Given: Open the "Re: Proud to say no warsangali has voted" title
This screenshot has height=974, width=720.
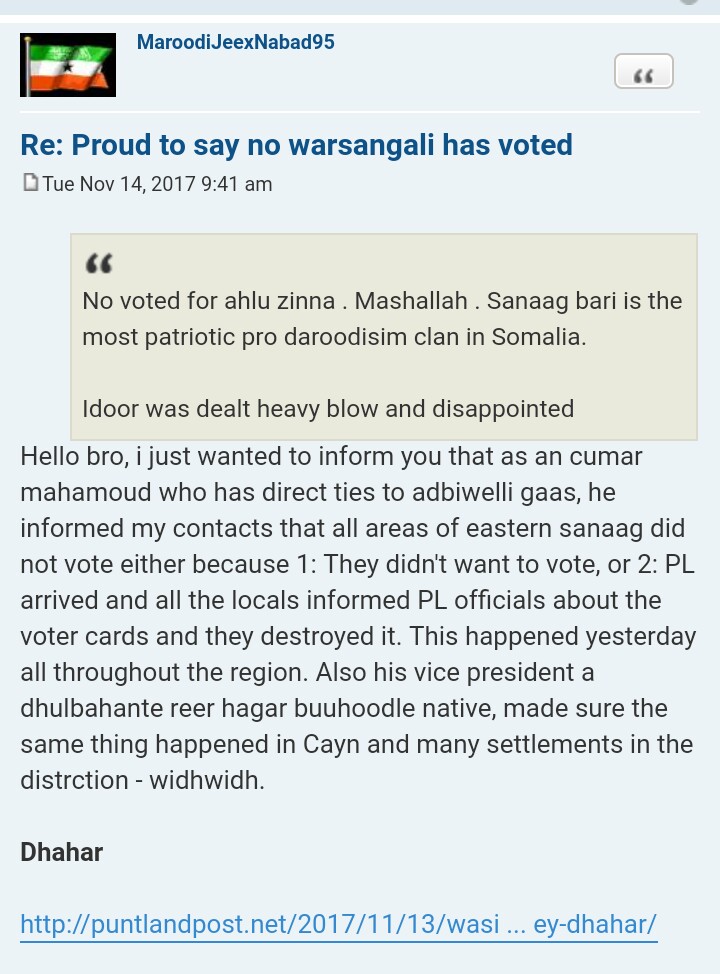Looking at the screenshot, I should point(296,145).
